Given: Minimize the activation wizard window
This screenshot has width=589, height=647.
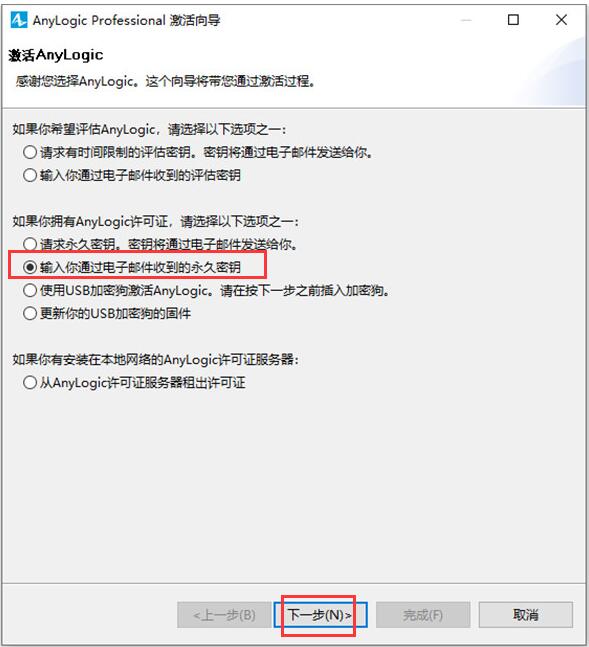Looking at the screenshot, I should point(466,20).
